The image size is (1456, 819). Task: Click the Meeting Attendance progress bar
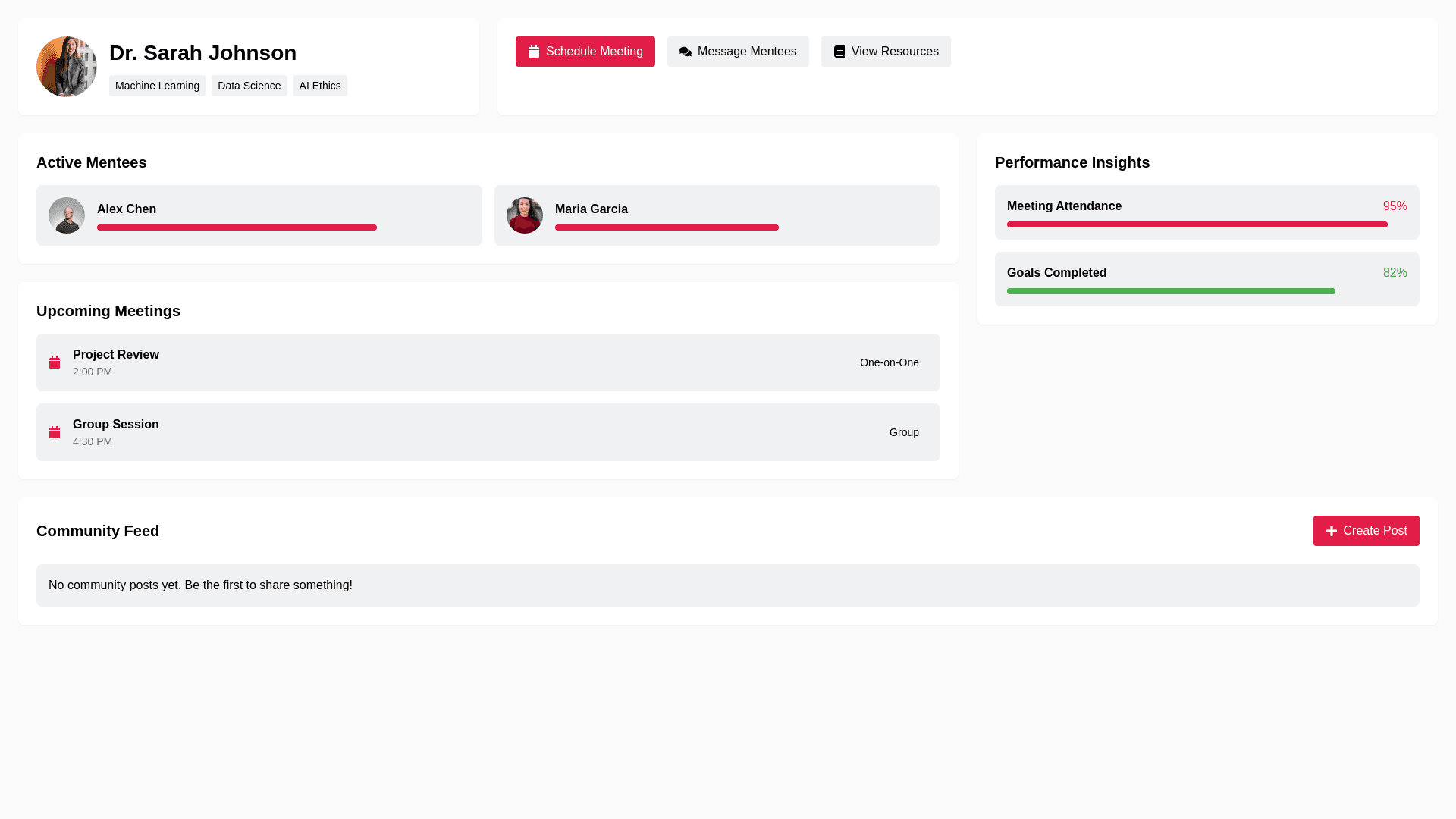1197,224
